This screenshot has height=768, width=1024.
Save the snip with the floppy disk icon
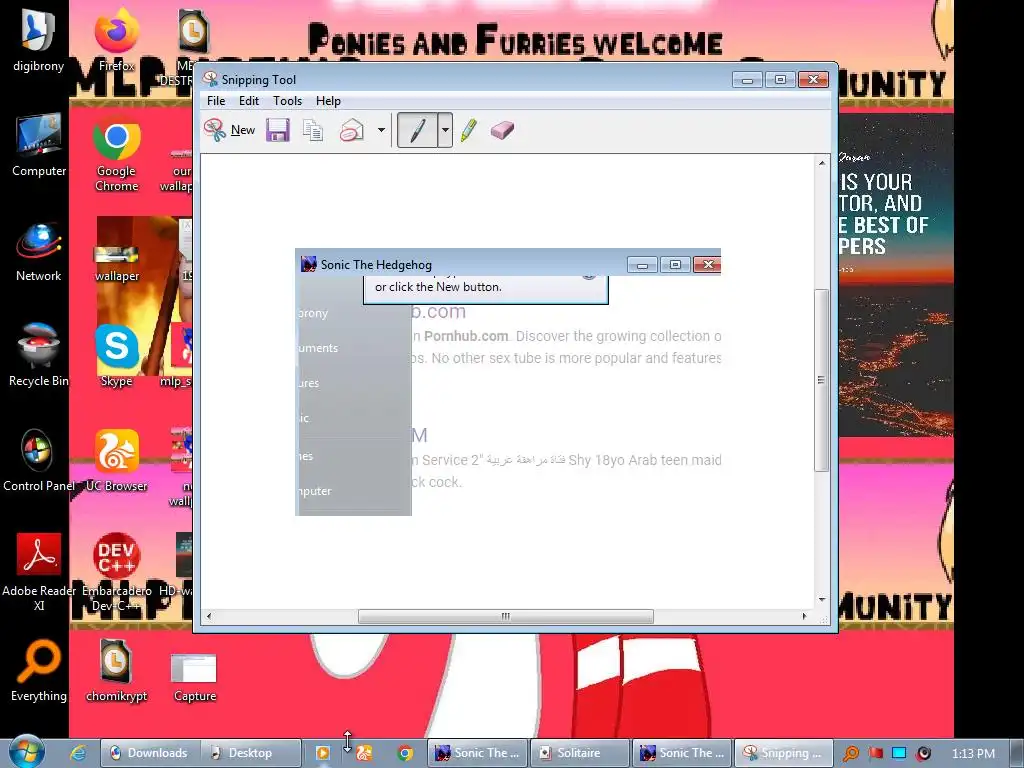point(278,130)
